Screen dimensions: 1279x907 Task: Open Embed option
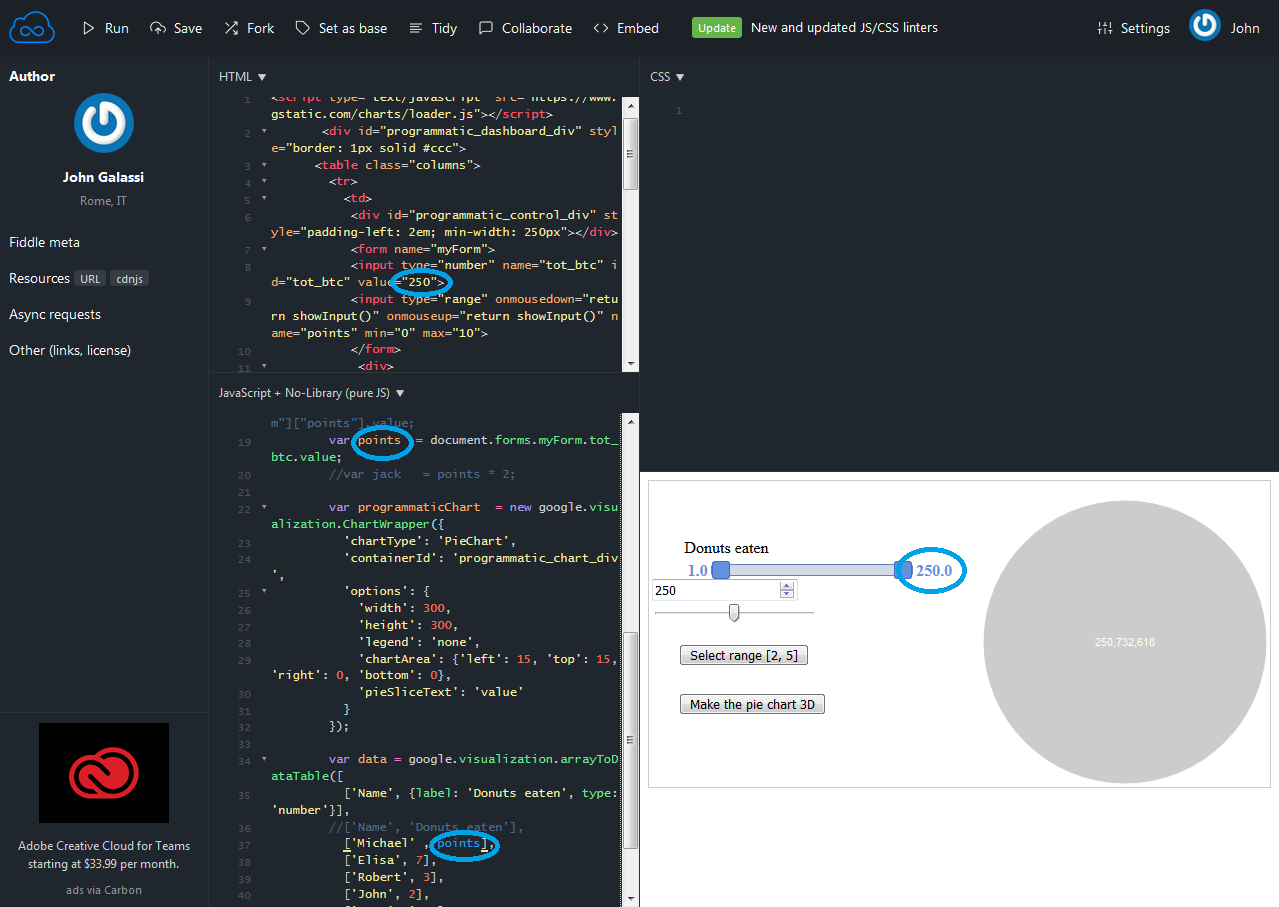point(626,28)
